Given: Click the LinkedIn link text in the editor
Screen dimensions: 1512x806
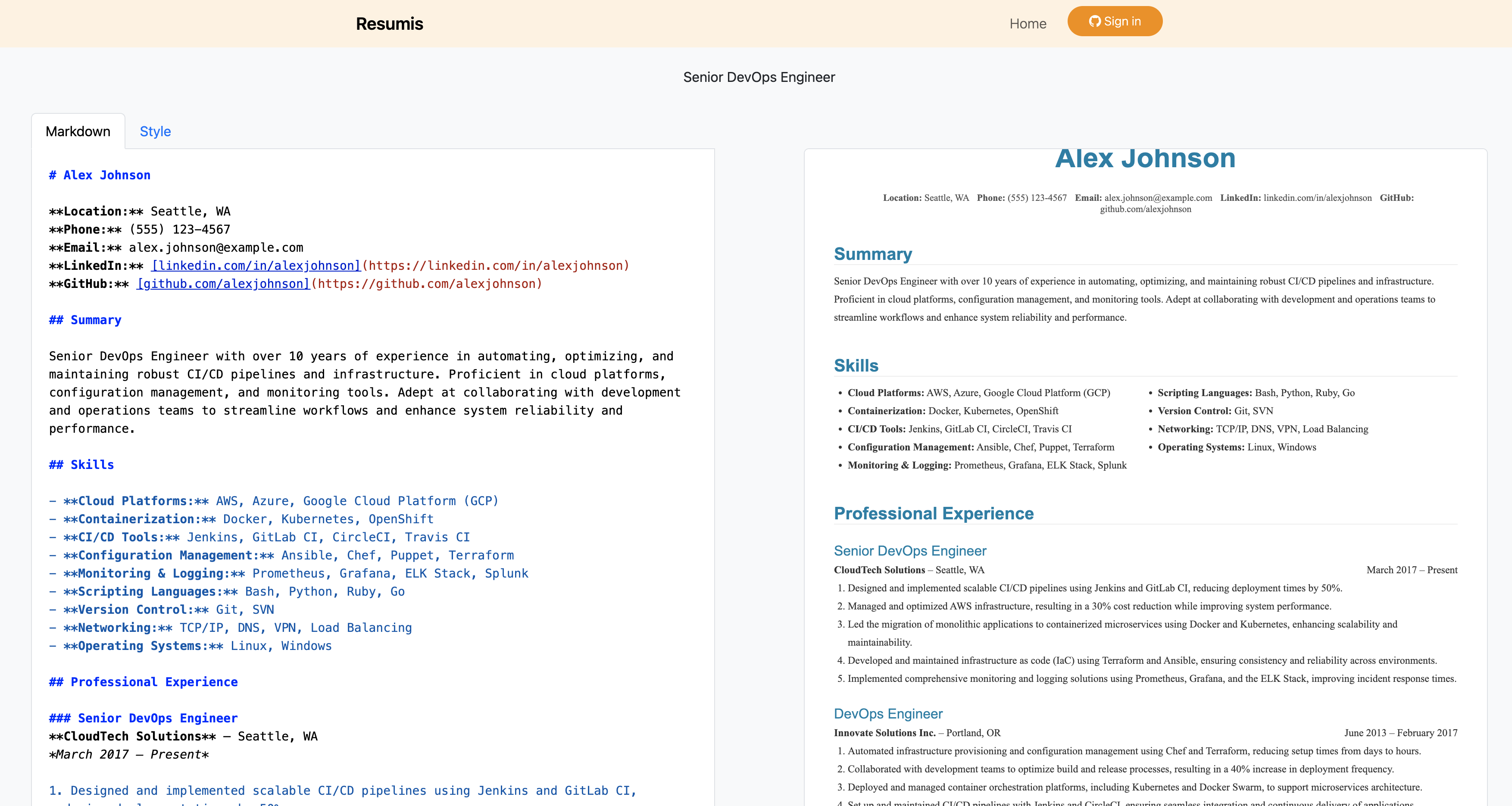Looking at the screenshot, I should coord(256,266).
